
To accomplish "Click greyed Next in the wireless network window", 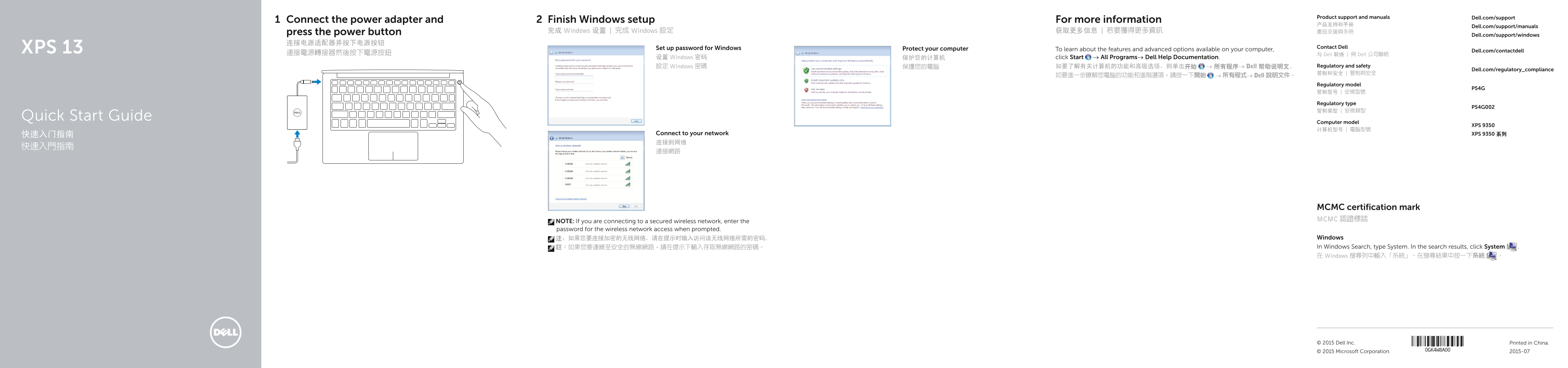I will [x=636, y=206].
